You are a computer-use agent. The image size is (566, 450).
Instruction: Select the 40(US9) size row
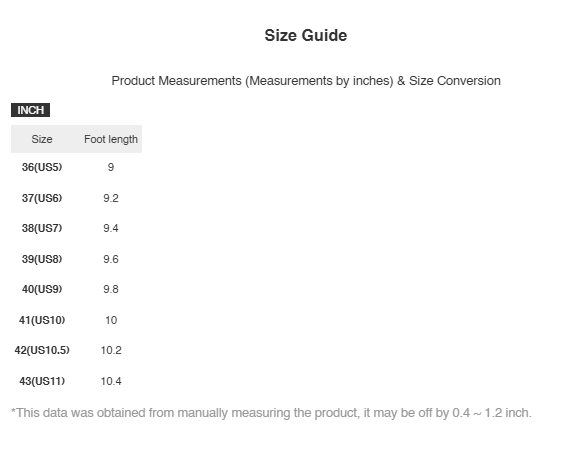point(77,289)
